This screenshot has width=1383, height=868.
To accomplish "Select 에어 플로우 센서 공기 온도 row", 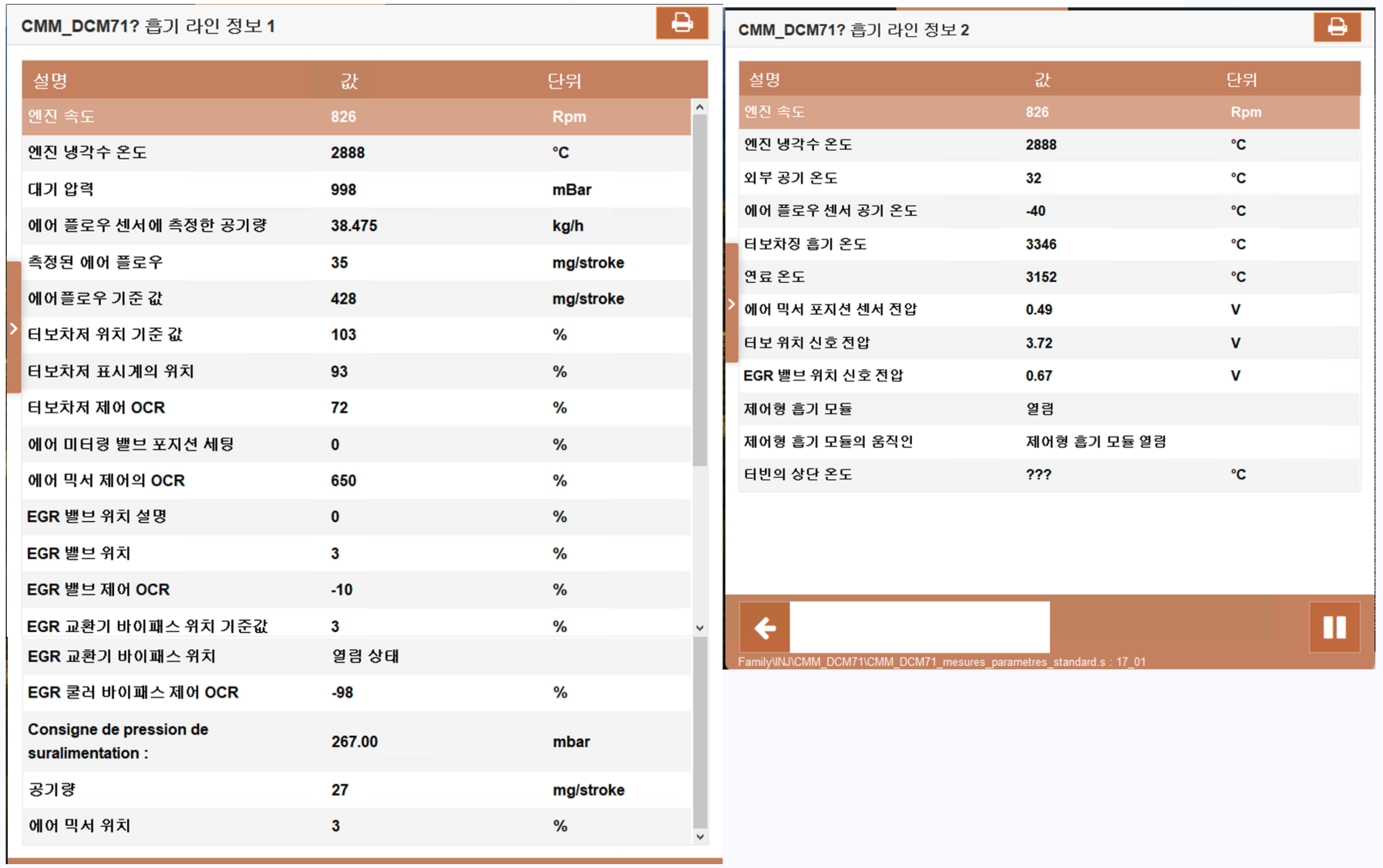I will point(1049,210).
